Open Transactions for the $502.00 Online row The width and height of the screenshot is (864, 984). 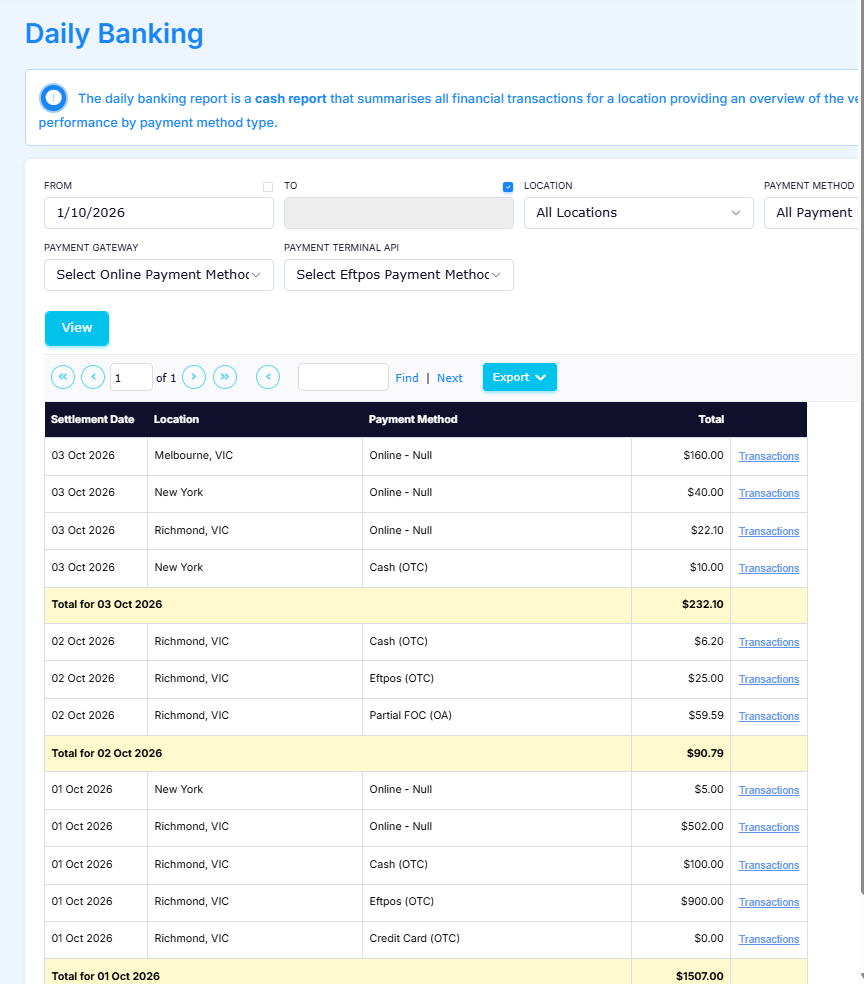(769, 827)
